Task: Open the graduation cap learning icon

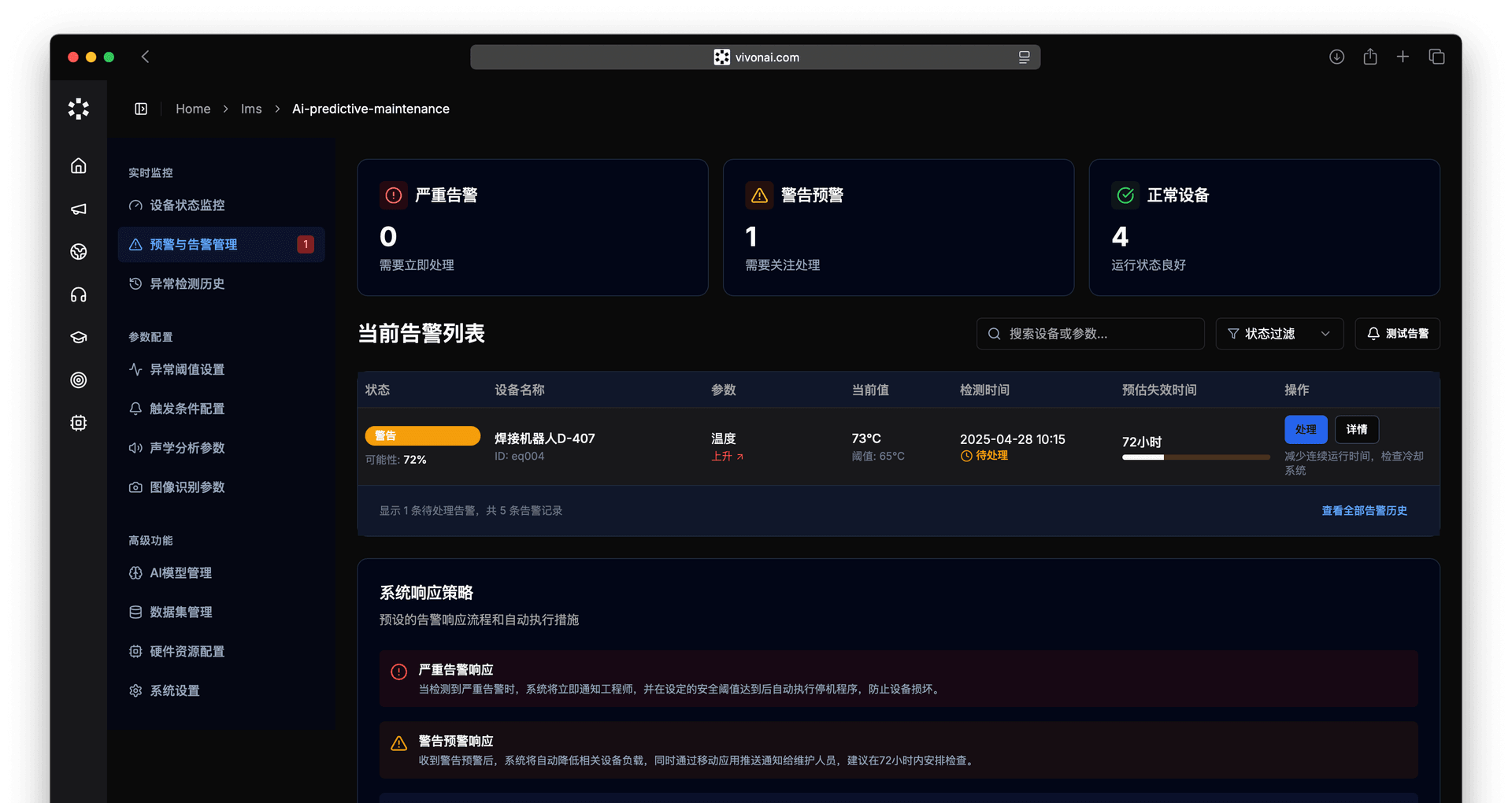Action: pos(79,337)
